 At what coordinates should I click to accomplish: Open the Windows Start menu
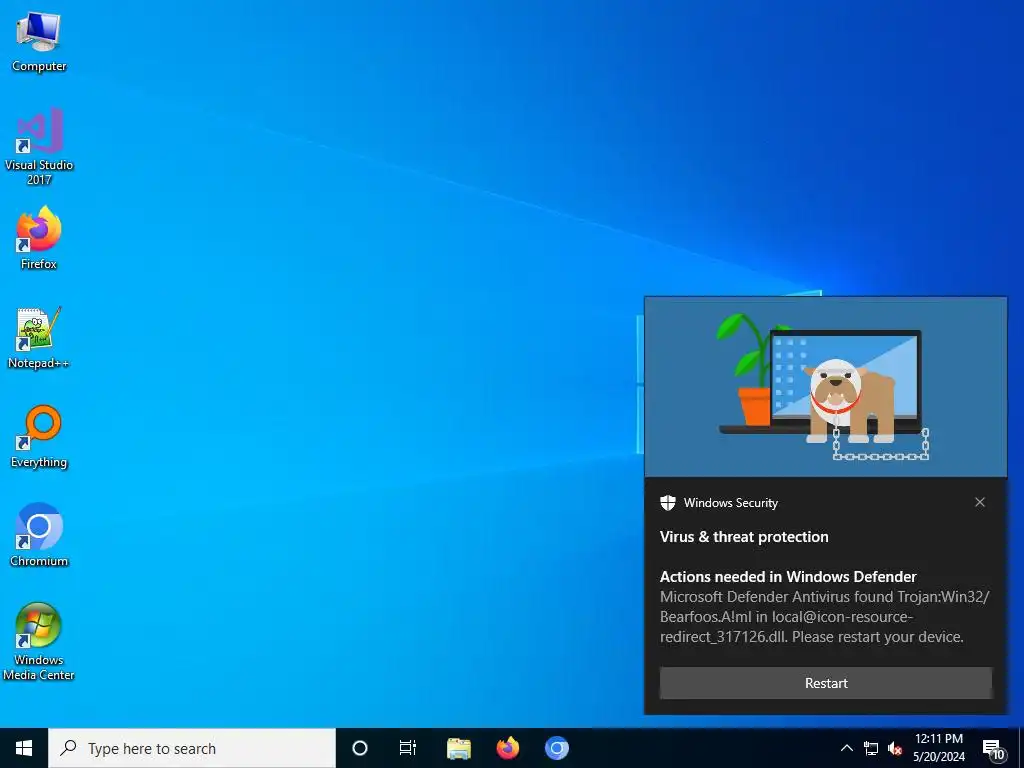[24, 748]
